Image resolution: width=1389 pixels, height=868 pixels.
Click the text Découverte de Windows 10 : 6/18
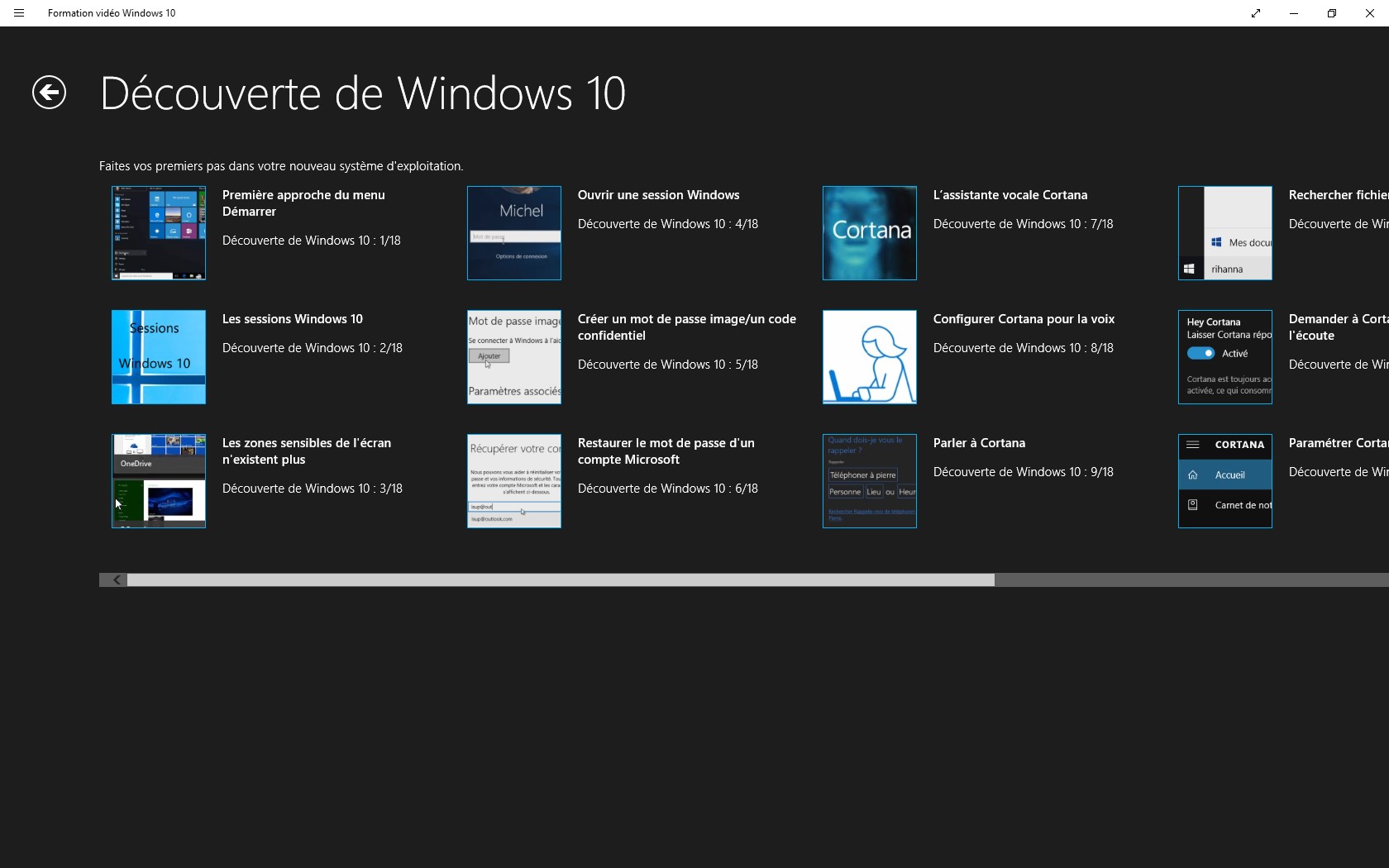pos(668,489)
